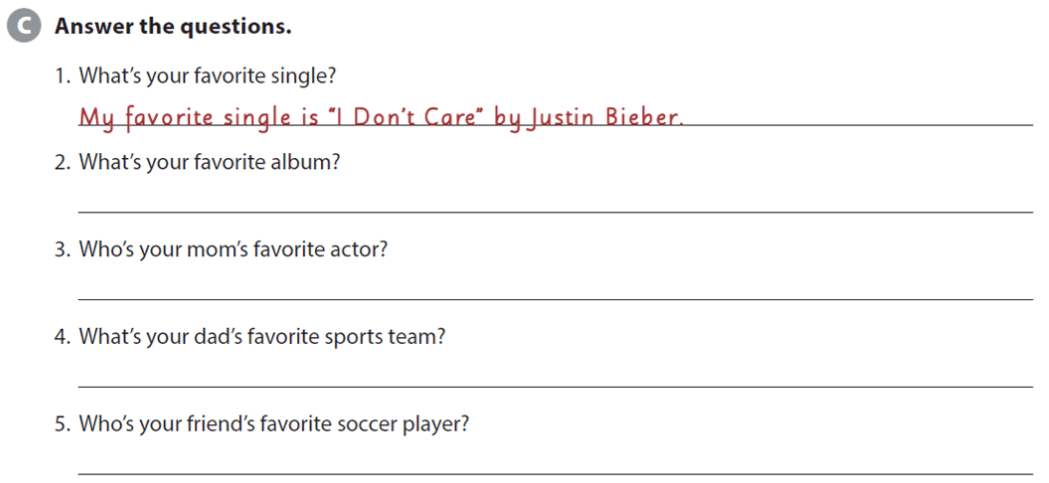This screenshot has width=1049, height=483.
Task: Click the number "5." list marker
Action: (x=62, y=424)
